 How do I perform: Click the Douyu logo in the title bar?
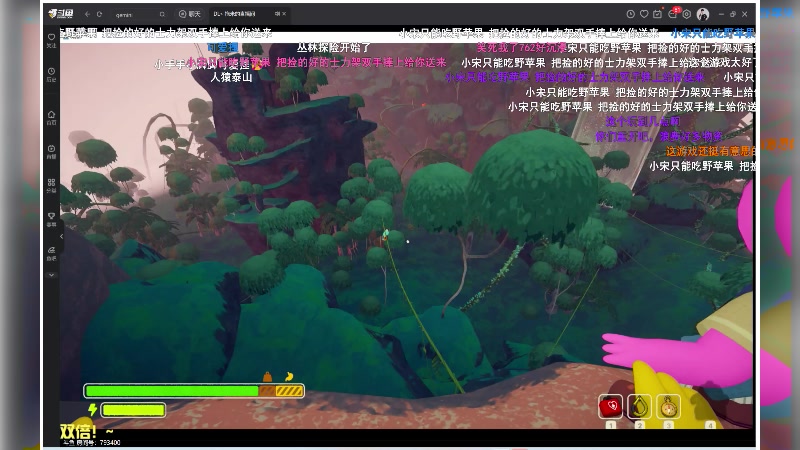click(61, 14)
